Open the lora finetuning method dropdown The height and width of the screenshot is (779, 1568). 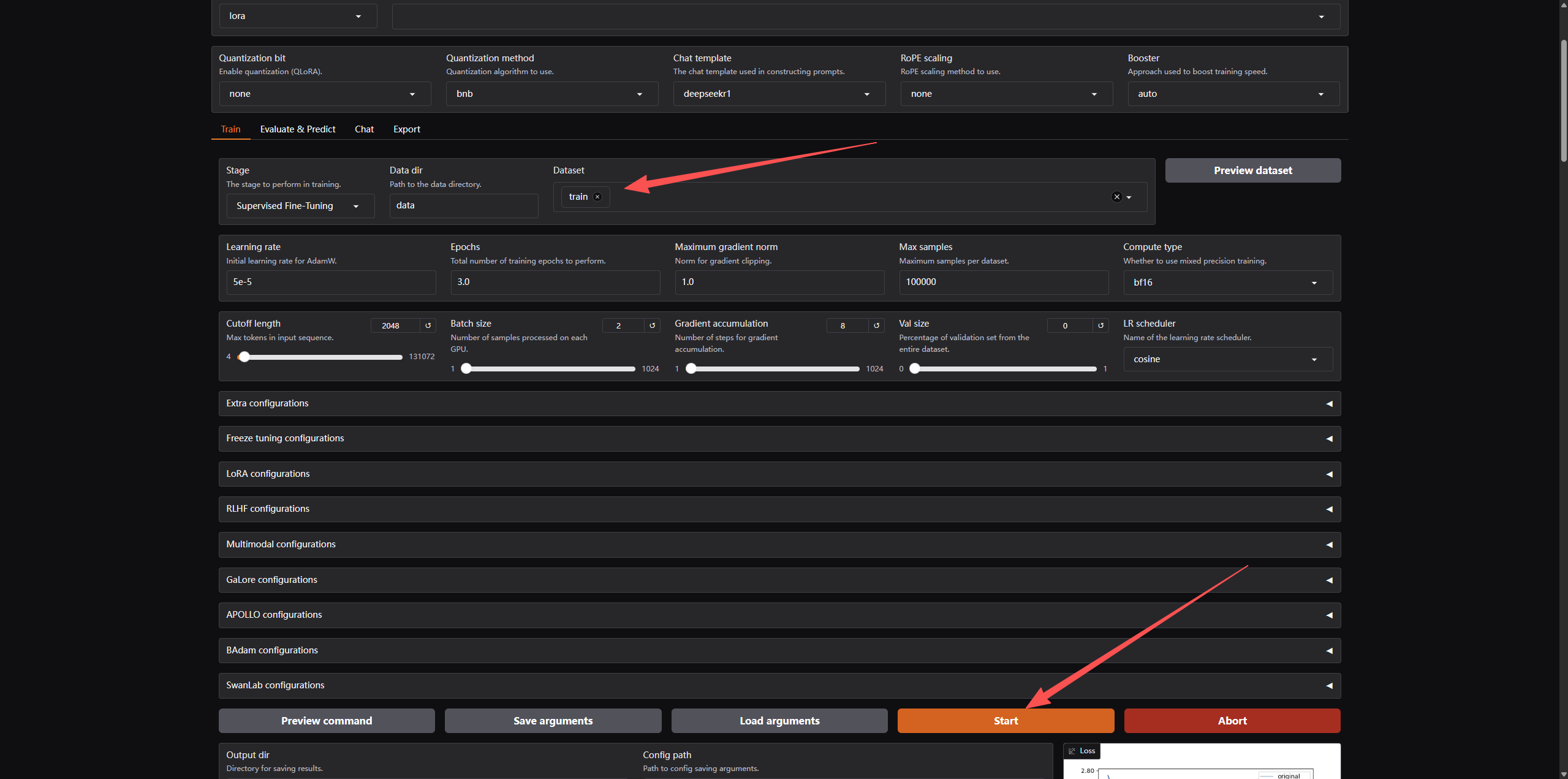(298, 16)
